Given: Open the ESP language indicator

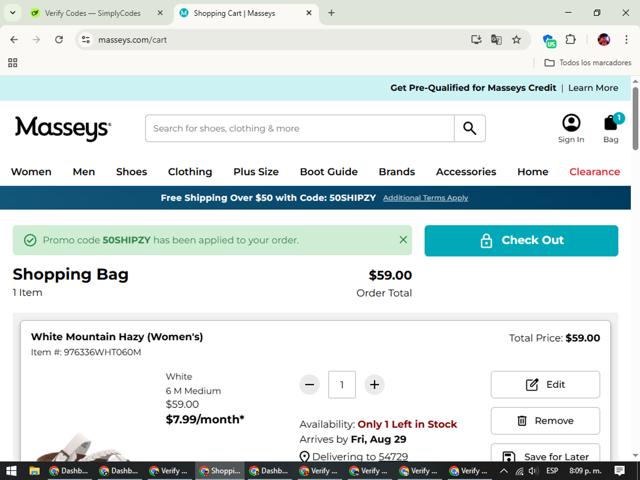Looking at the screenshot, I should 552,471.
